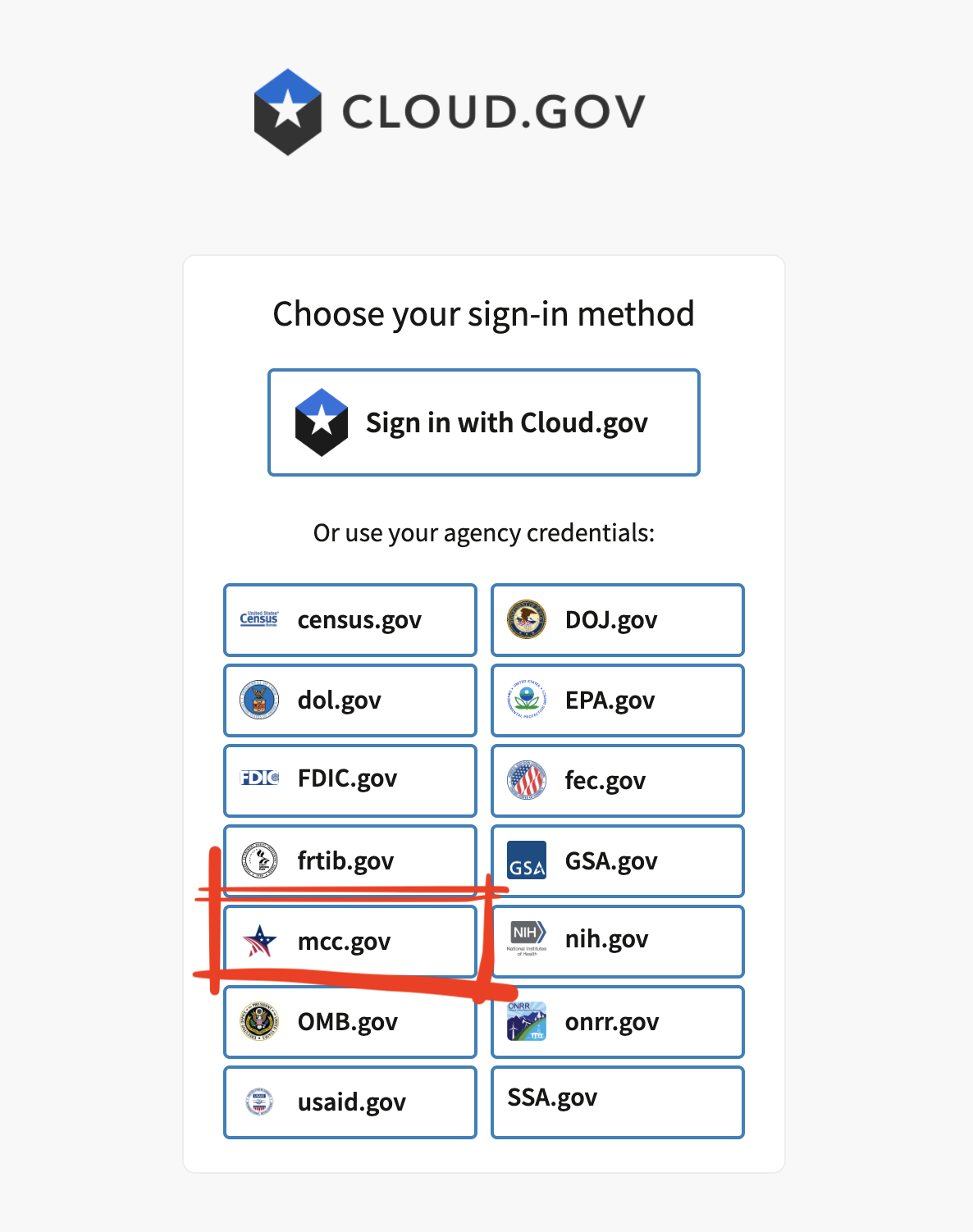Click the GSA blue square logo
973x1232 pixels.
coord(527,860)
